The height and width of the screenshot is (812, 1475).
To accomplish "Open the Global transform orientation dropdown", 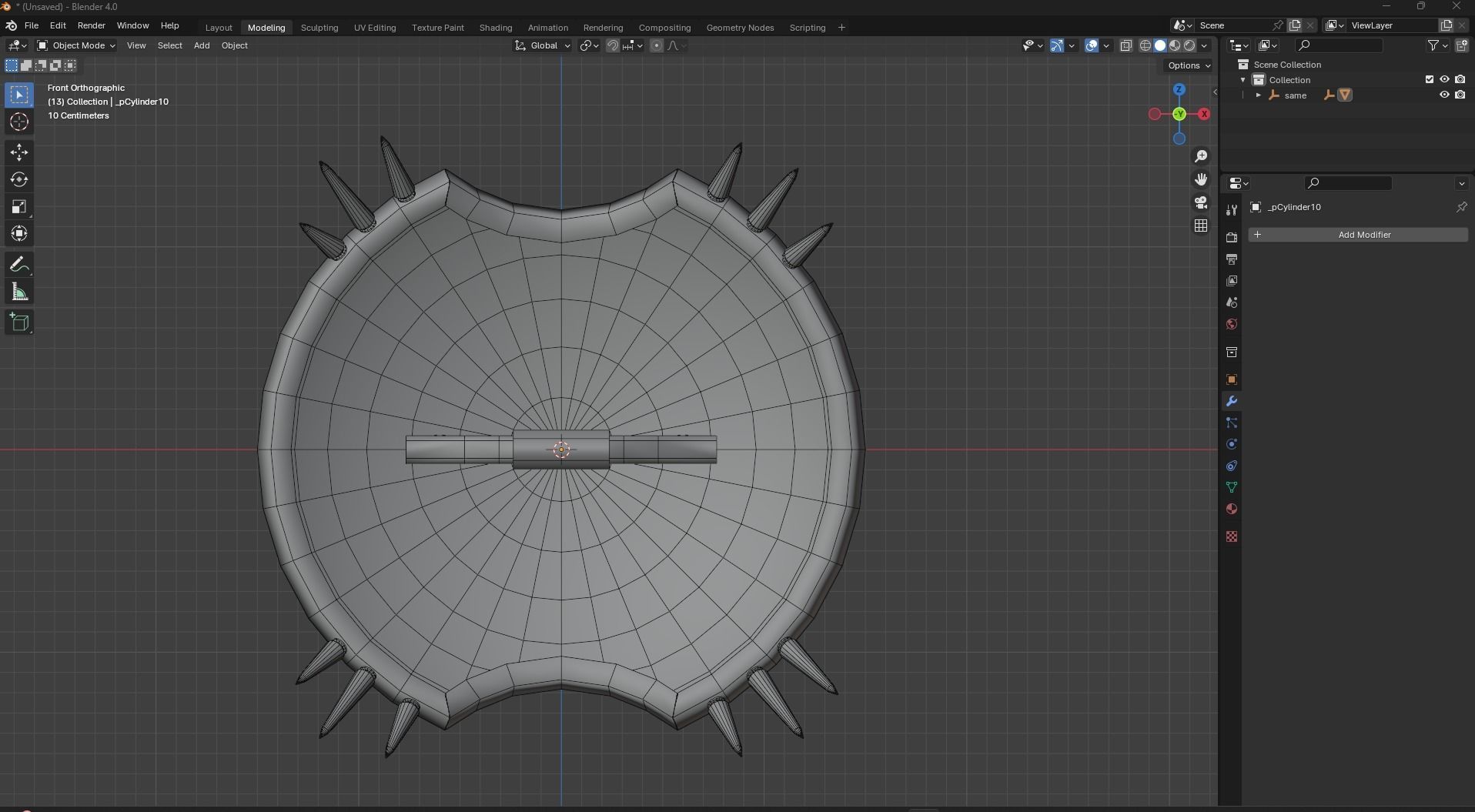I will click(x=543, y=45).
